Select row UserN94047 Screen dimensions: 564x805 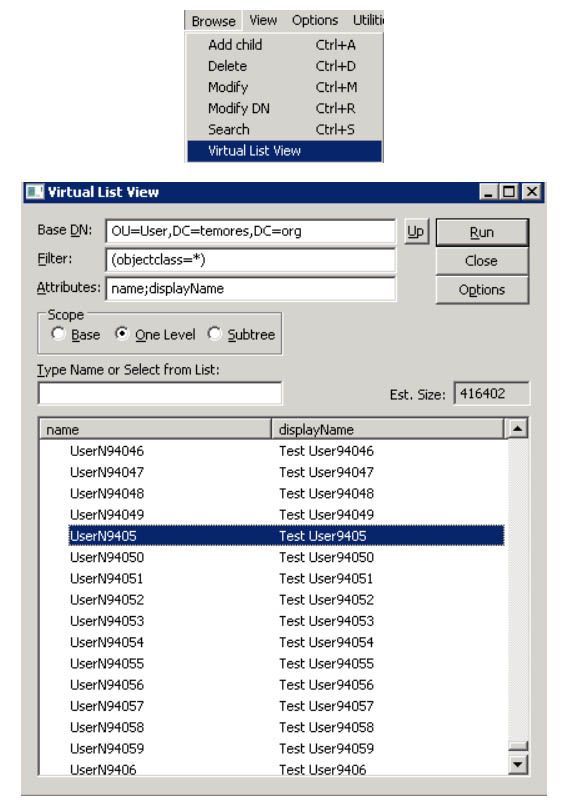[x=286, y=472]
